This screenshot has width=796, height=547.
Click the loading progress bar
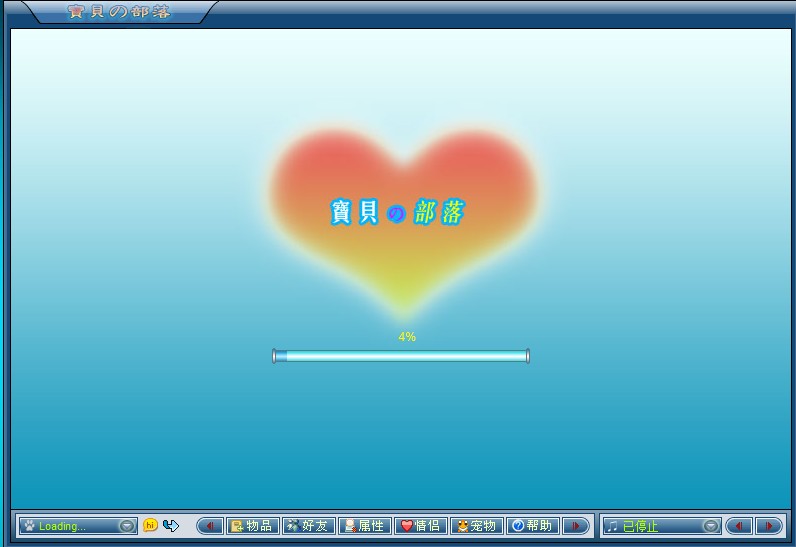[401, 356]
